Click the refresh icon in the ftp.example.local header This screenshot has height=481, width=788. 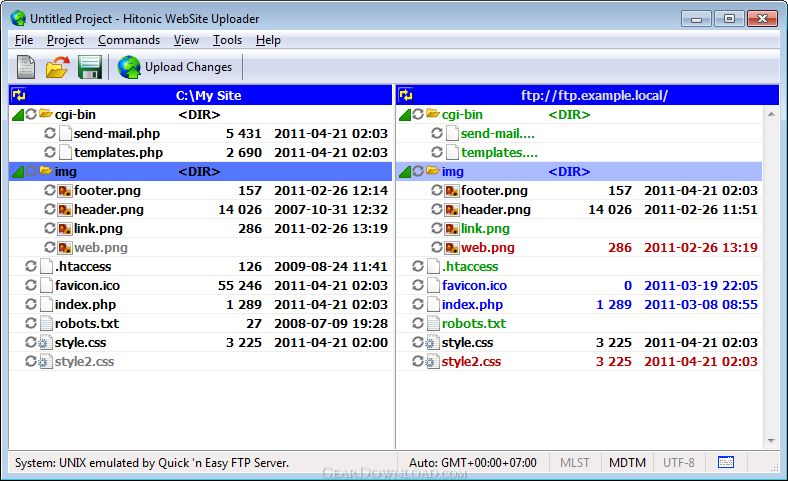click(x=406, y=95)
